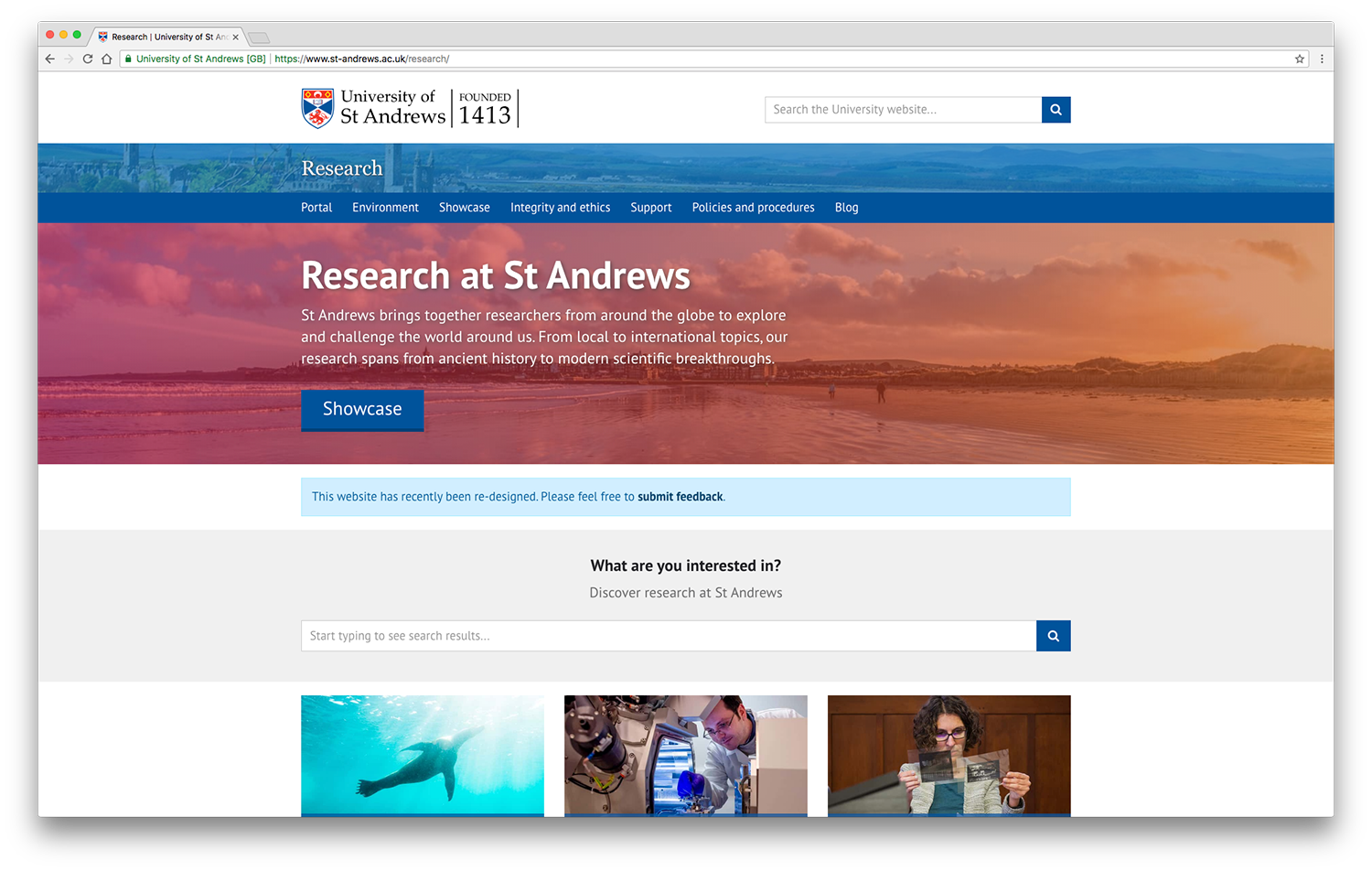Go to the browser home icon

pos(107,59)
